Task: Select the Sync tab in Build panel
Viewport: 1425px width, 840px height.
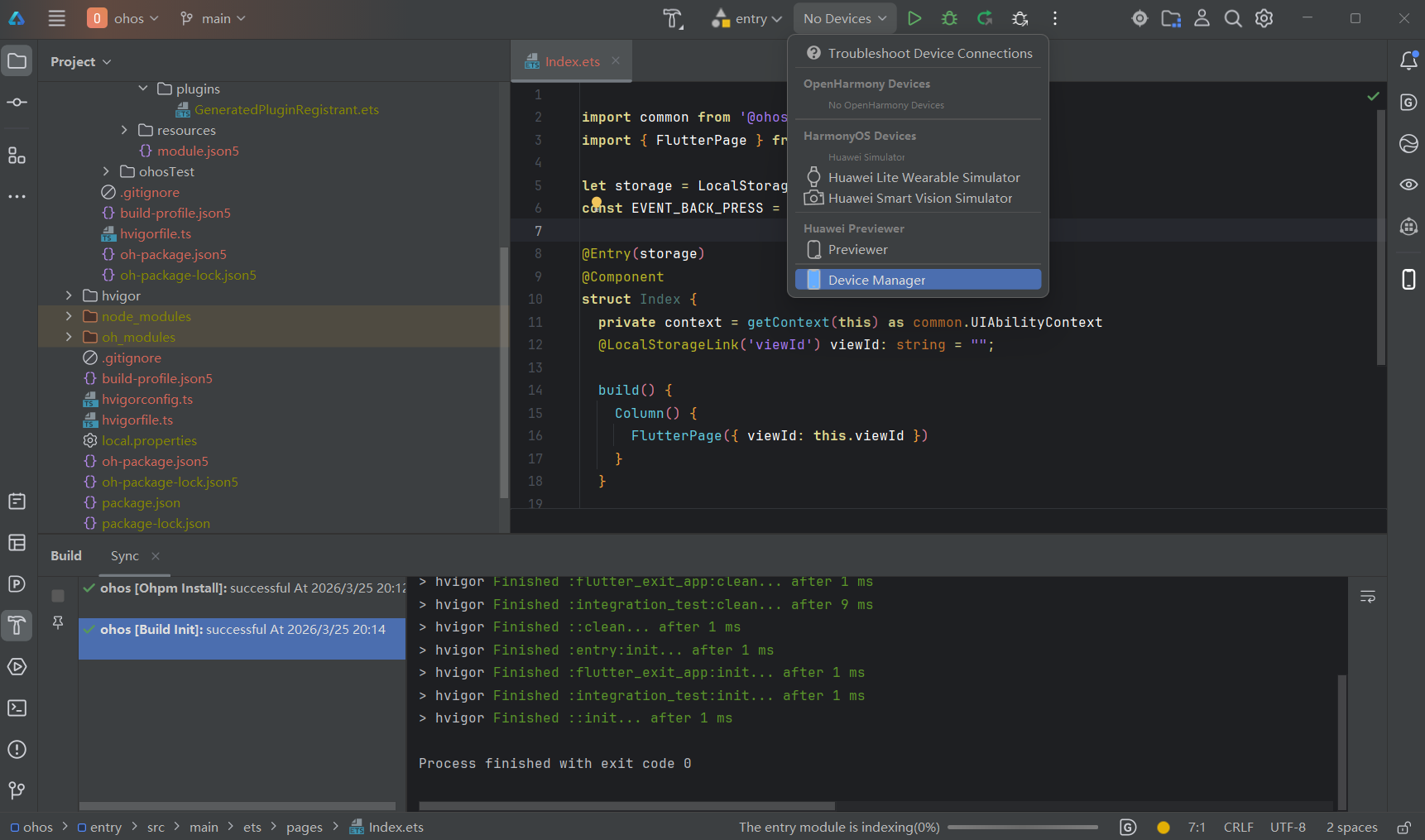Action: 125,556
